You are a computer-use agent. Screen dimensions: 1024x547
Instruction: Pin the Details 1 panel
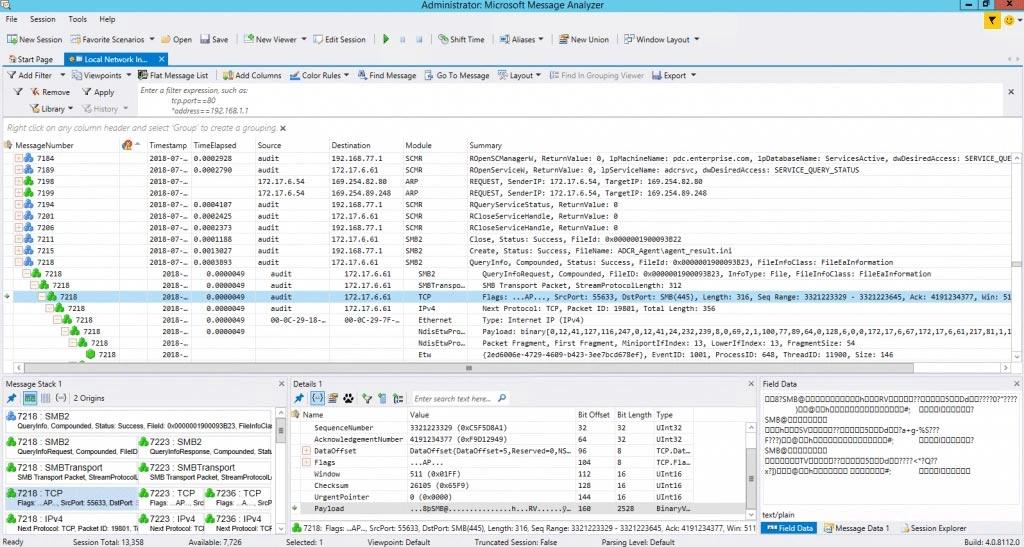[x=299, y=398]
